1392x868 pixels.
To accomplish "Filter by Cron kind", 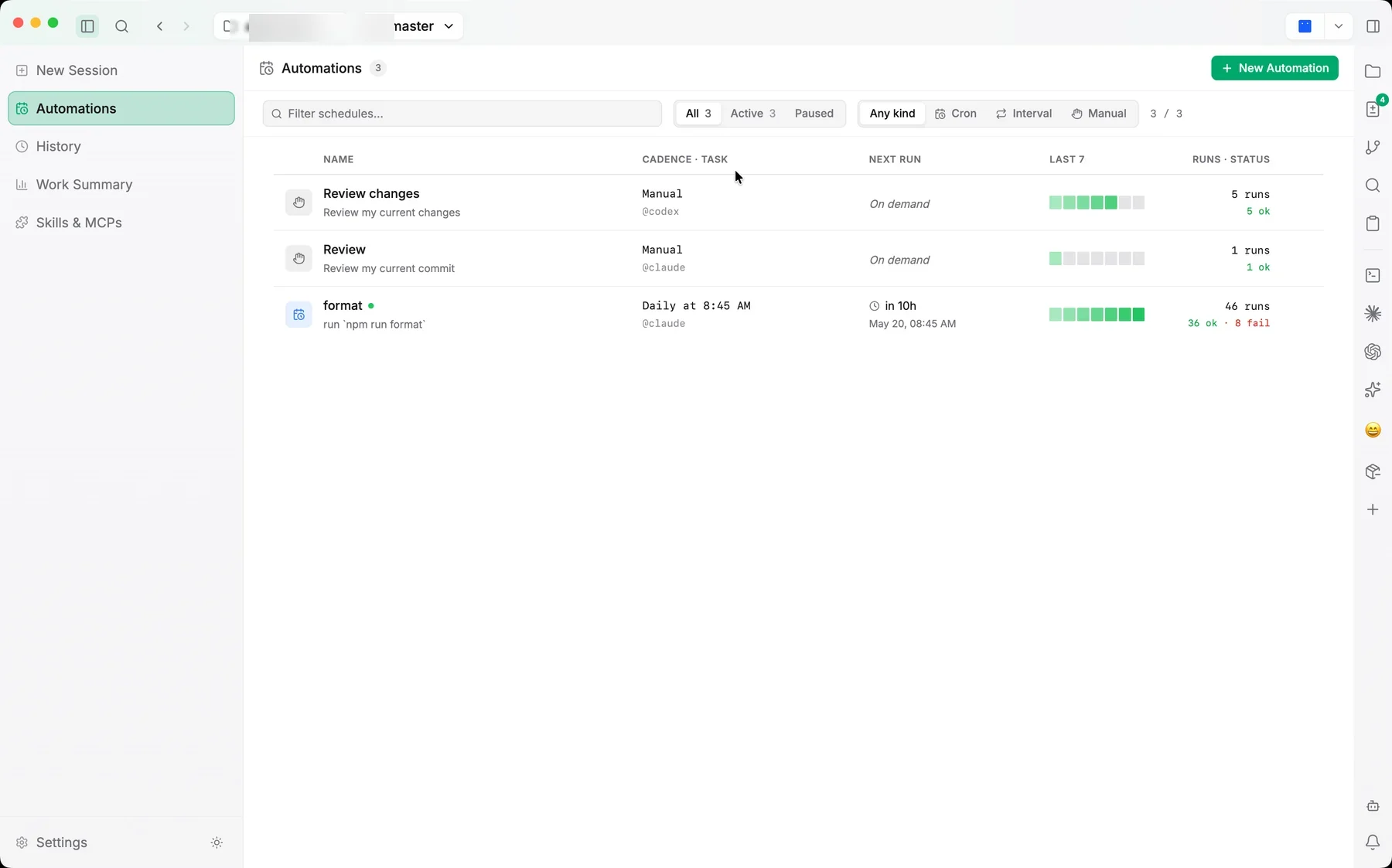I will (x=956, y=114).
